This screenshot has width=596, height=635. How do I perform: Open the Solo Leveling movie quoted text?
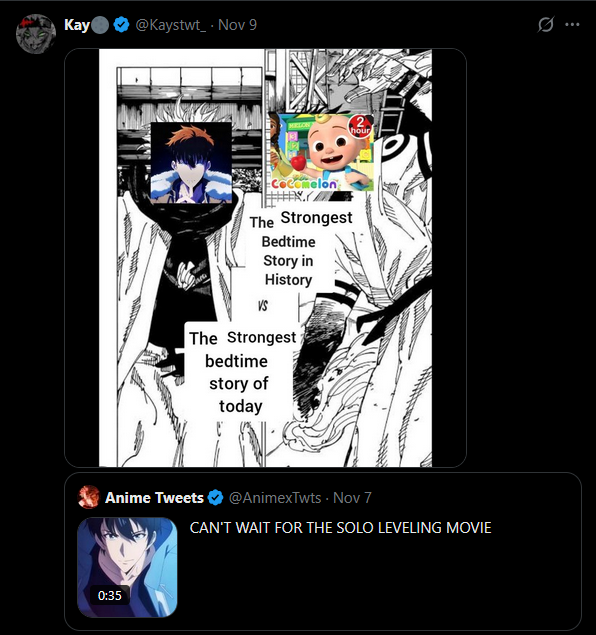[340, 528]
